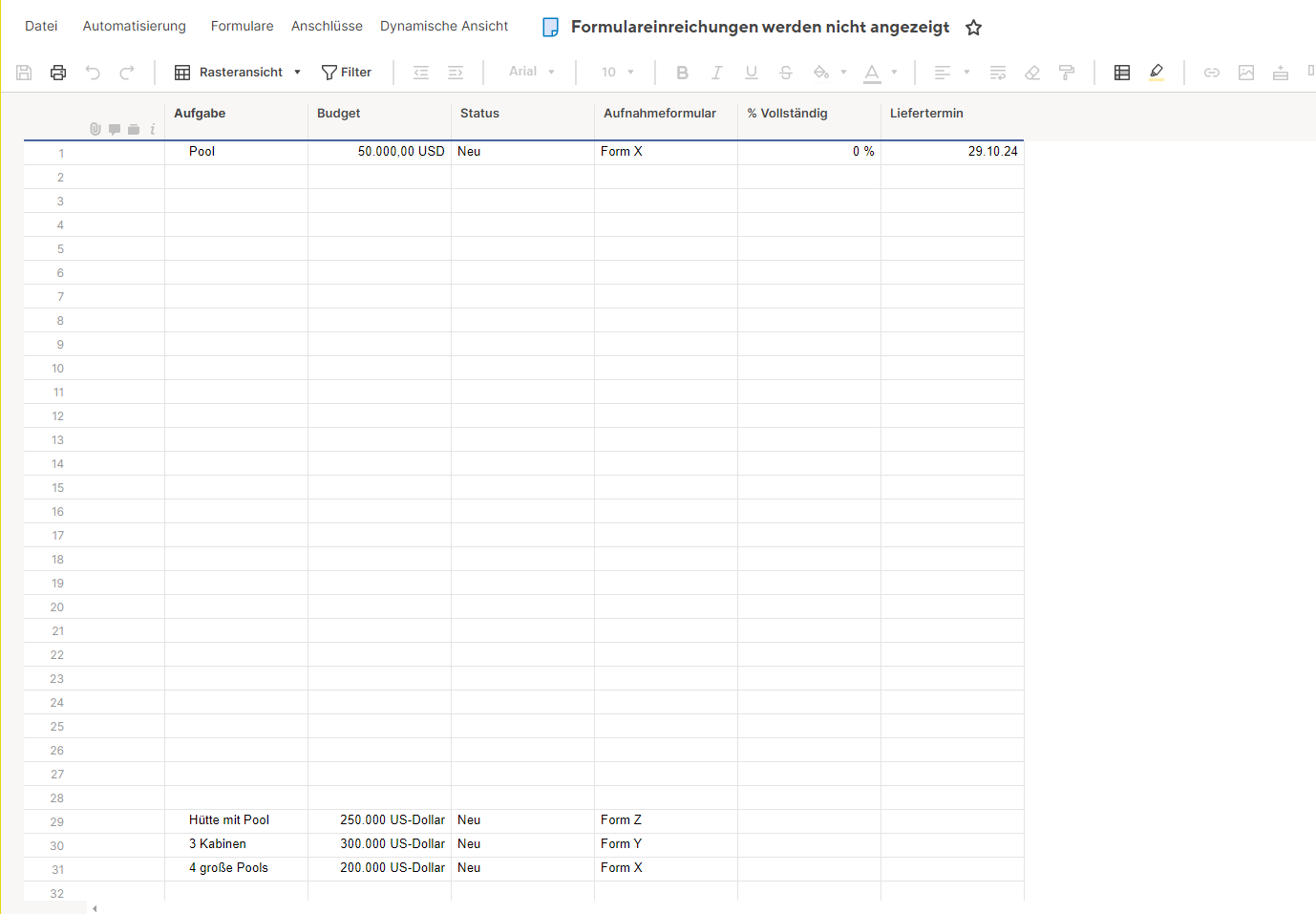
Task: Click the proofs column icon
Action: 134,129
